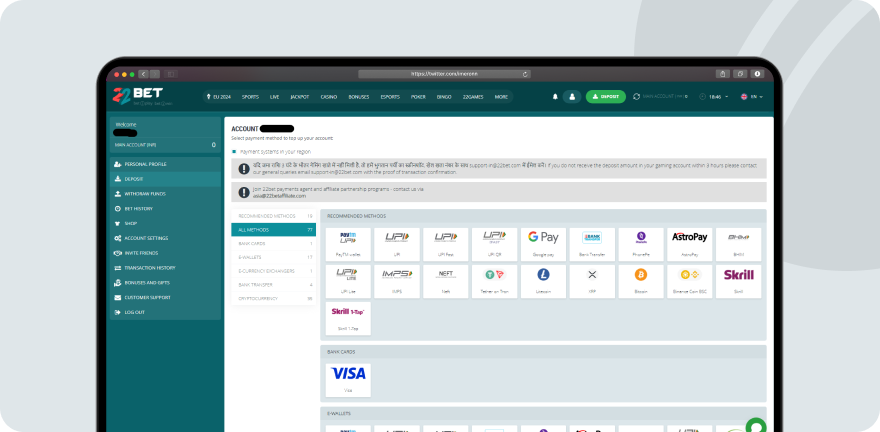880x432 pixels.
Task: Go to the SPORTS section
Action: [250, 96]
